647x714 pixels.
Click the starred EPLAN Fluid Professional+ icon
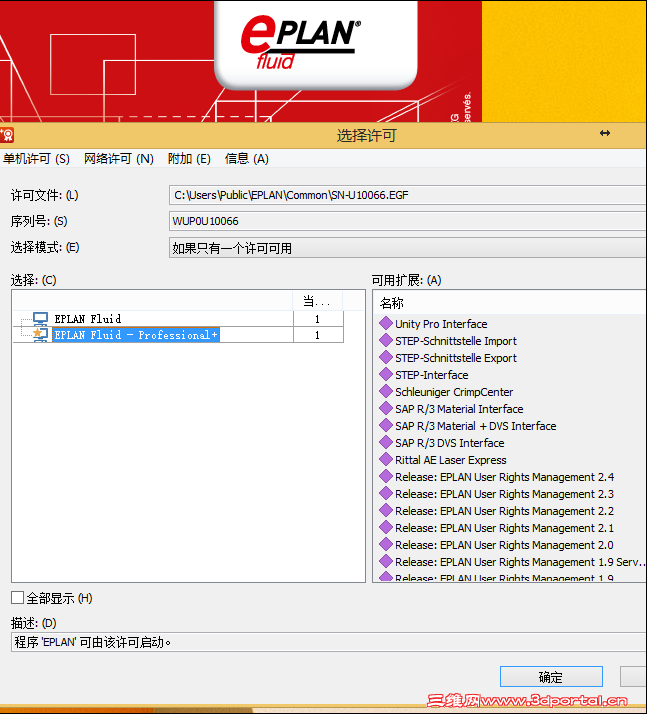pos(40,335)
